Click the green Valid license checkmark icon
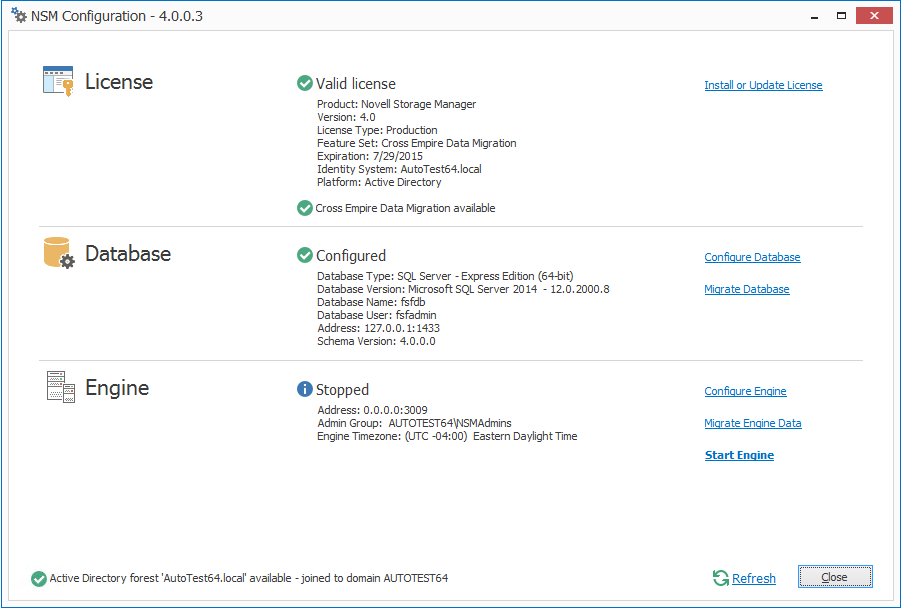Image resolution: width=904 pixels, height=610 pixels. (305, 84)
